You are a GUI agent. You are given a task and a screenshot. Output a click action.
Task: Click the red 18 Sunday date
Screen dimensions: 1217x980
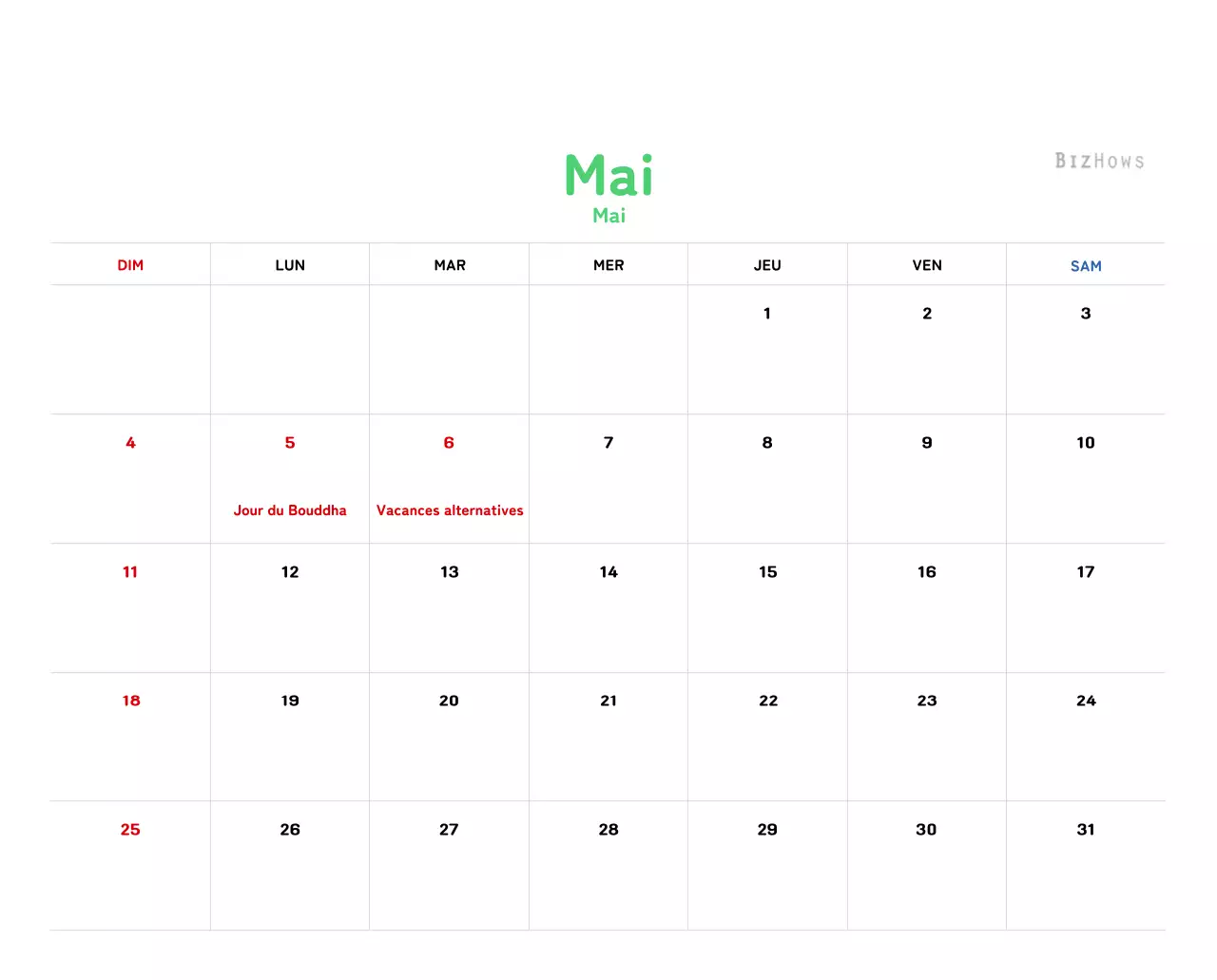(x=130, y=701)
